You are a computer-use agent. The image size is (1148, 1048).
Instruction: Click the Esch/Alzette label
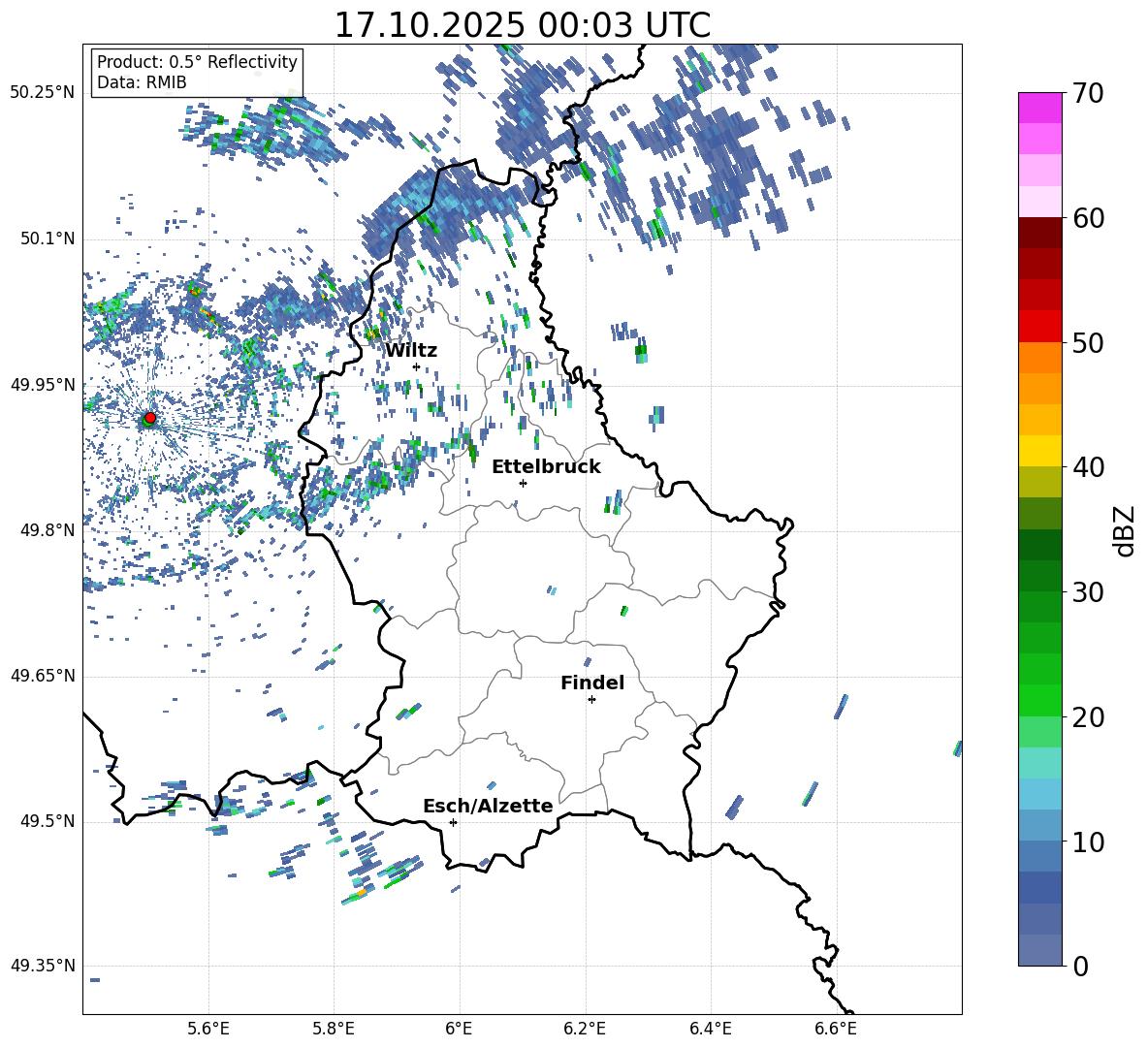coord(488,806)
